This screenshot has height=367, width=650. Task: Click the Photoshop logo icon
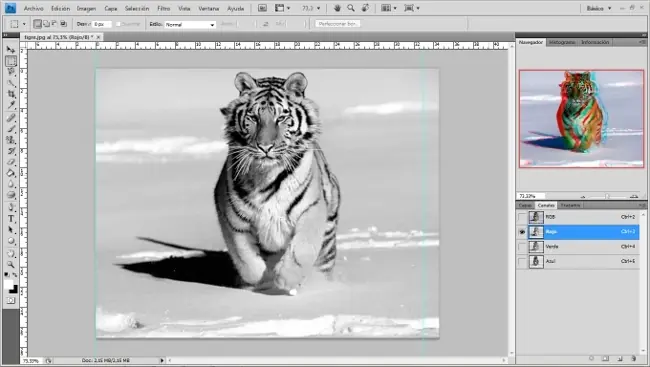click(x=10, y=8)
